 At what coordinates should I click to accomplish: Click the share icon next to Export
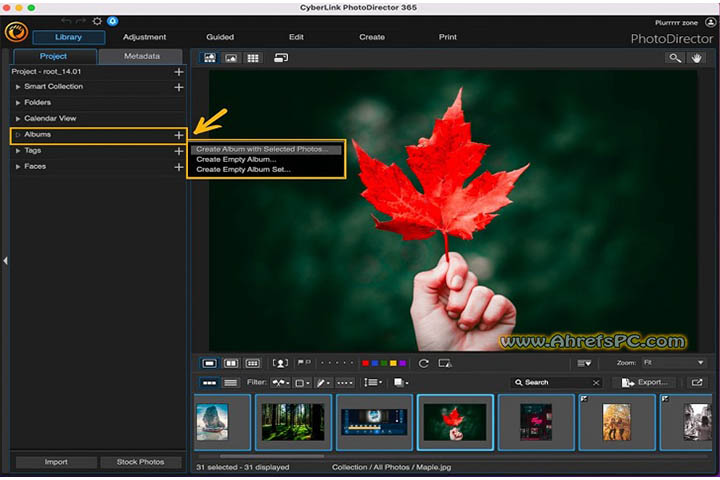697,382
